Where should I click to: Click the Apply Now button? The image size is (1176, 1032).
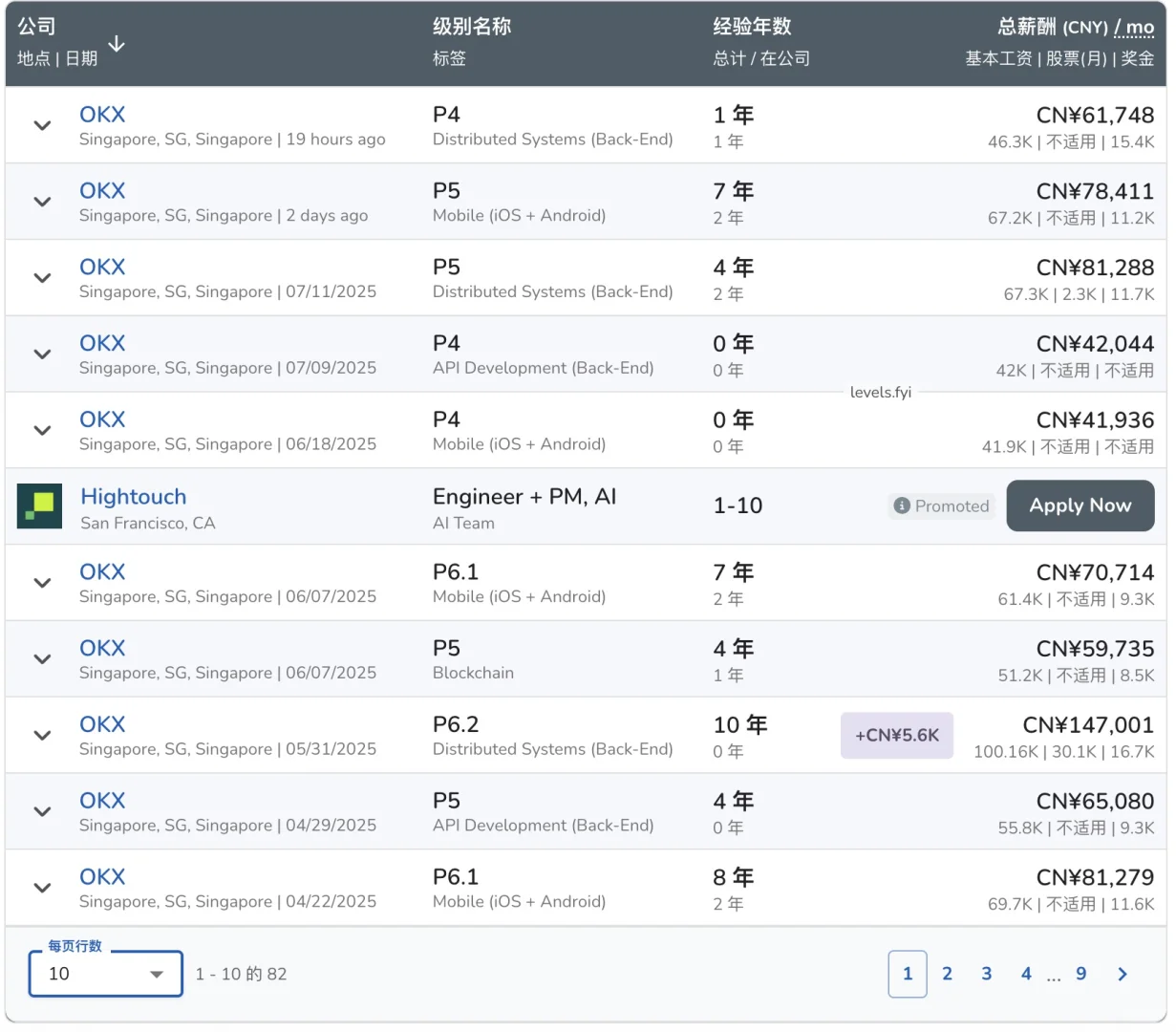point(1080,505)
